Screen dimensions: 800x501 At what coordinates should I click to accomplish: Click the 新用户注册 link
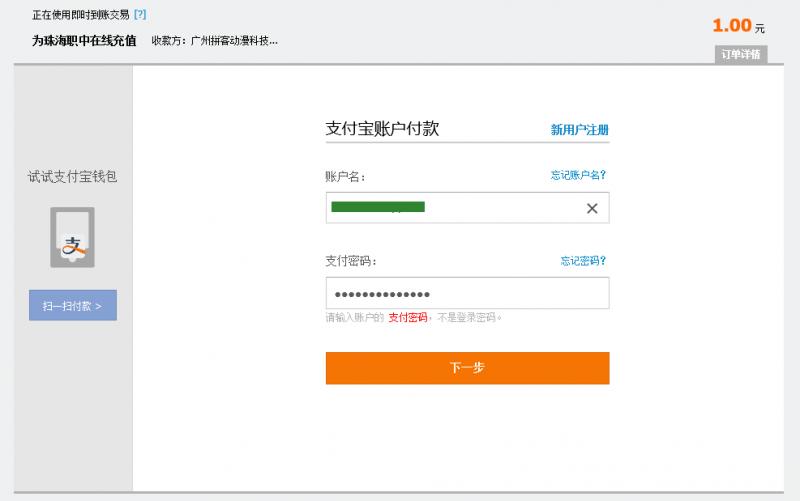[579, 130]
